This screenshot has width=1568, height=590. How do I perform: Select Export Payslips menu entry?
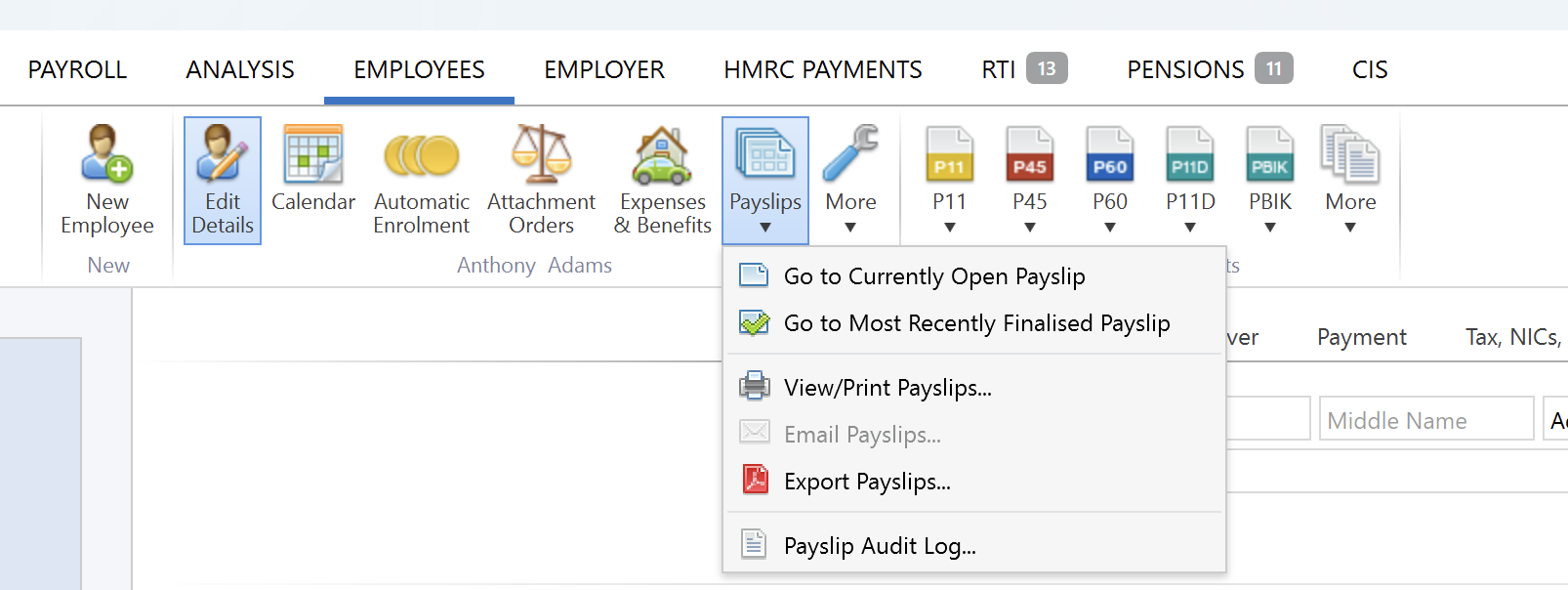pos(974,482)
